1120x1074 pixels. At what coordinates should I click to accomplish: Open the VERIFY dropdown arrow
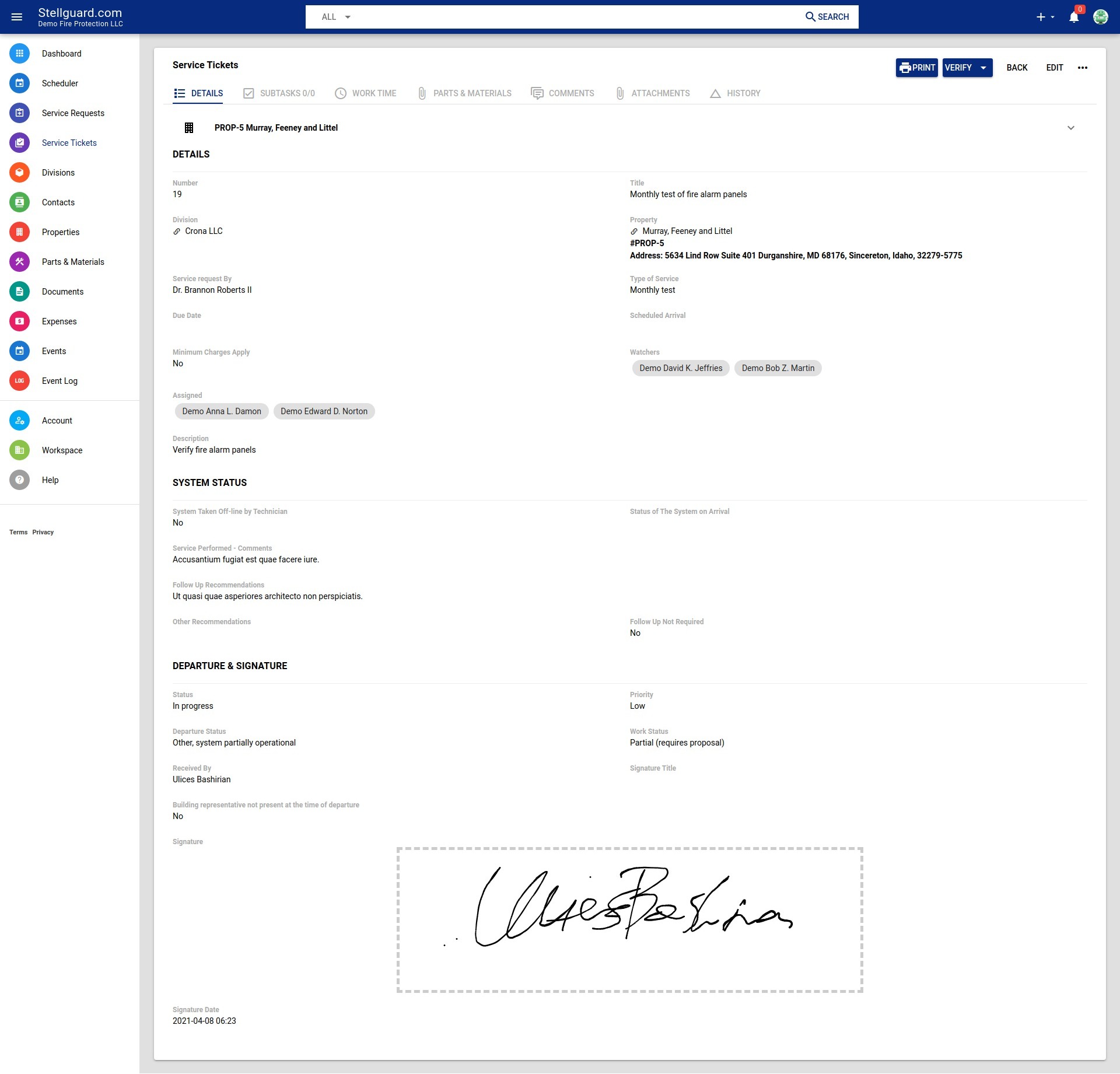(x=984, y=68)
